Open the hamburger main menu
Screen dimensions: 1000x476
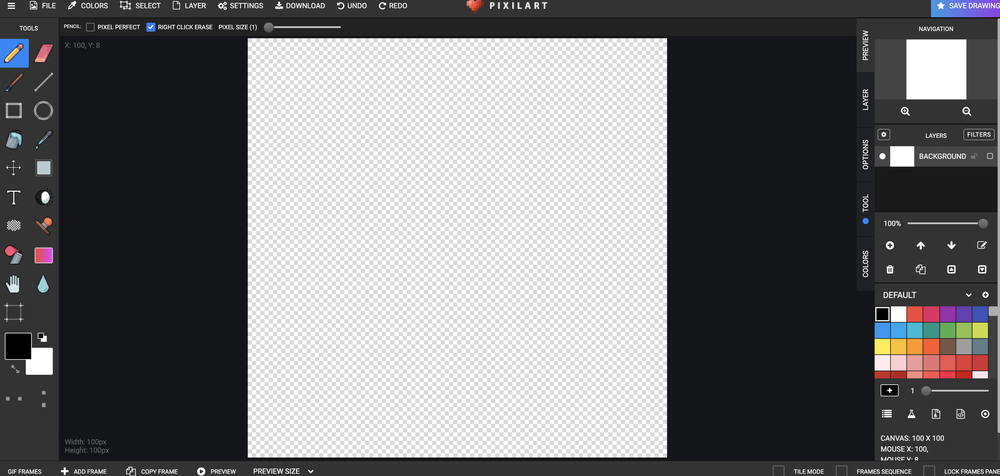tap(11, 6)
